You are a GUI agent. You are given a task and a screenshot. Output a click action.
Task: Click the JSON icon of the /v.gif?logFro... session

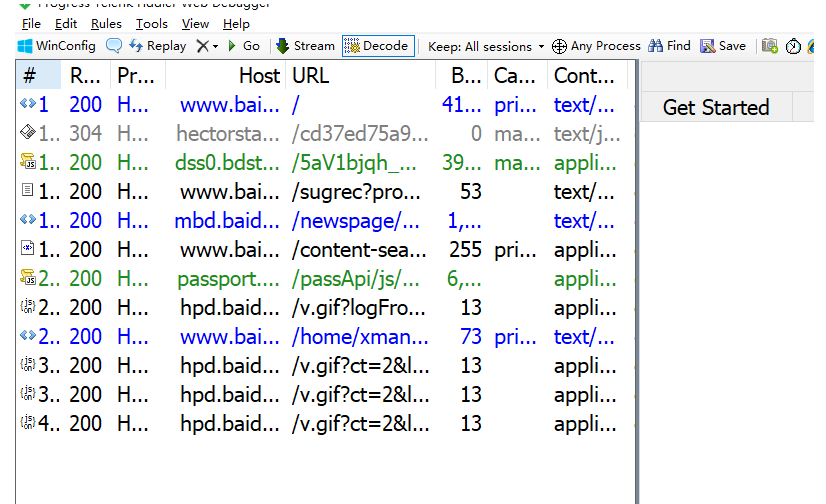point(27,305)
